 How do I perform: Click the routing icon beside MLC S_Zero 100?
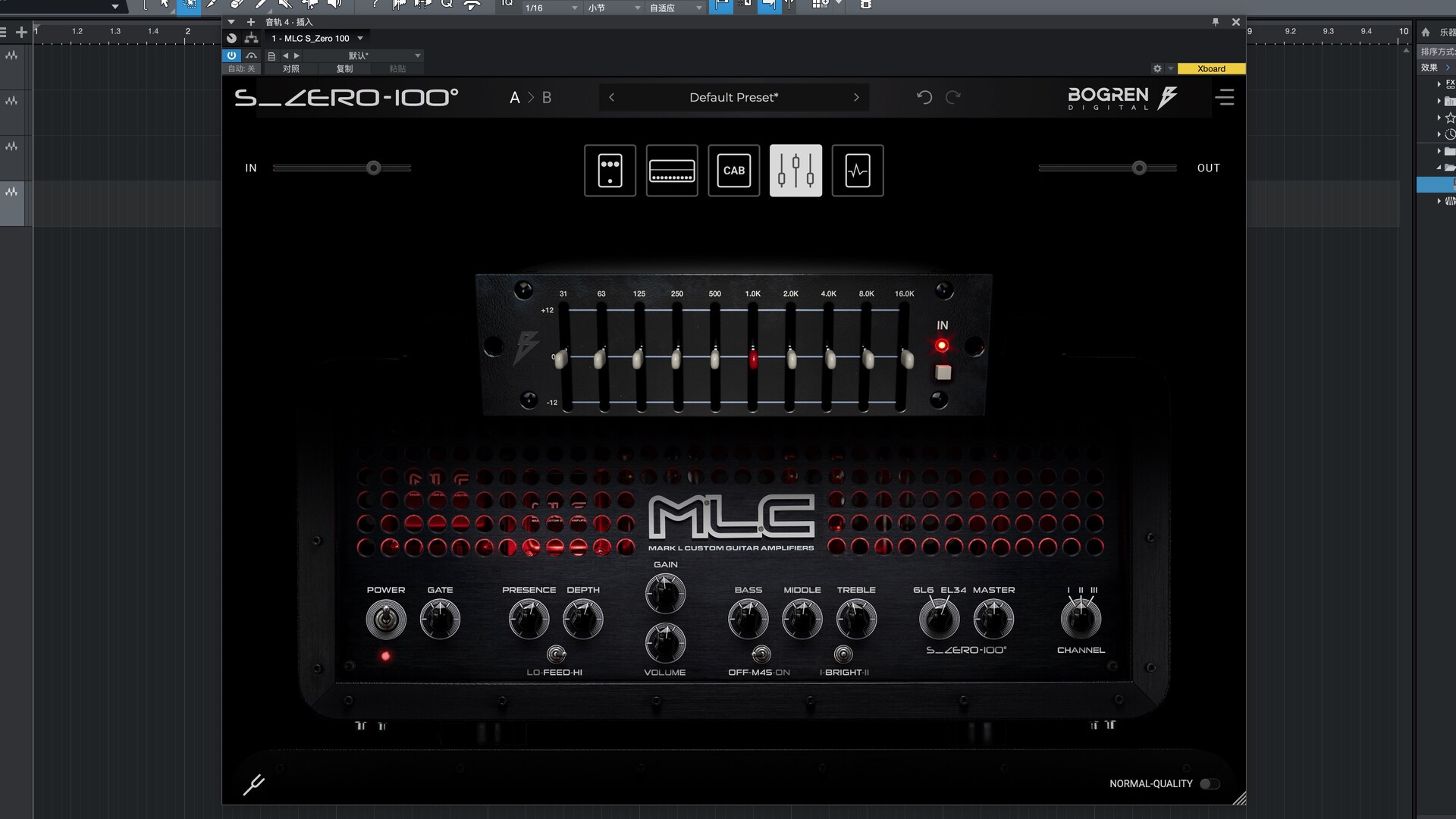252,38
